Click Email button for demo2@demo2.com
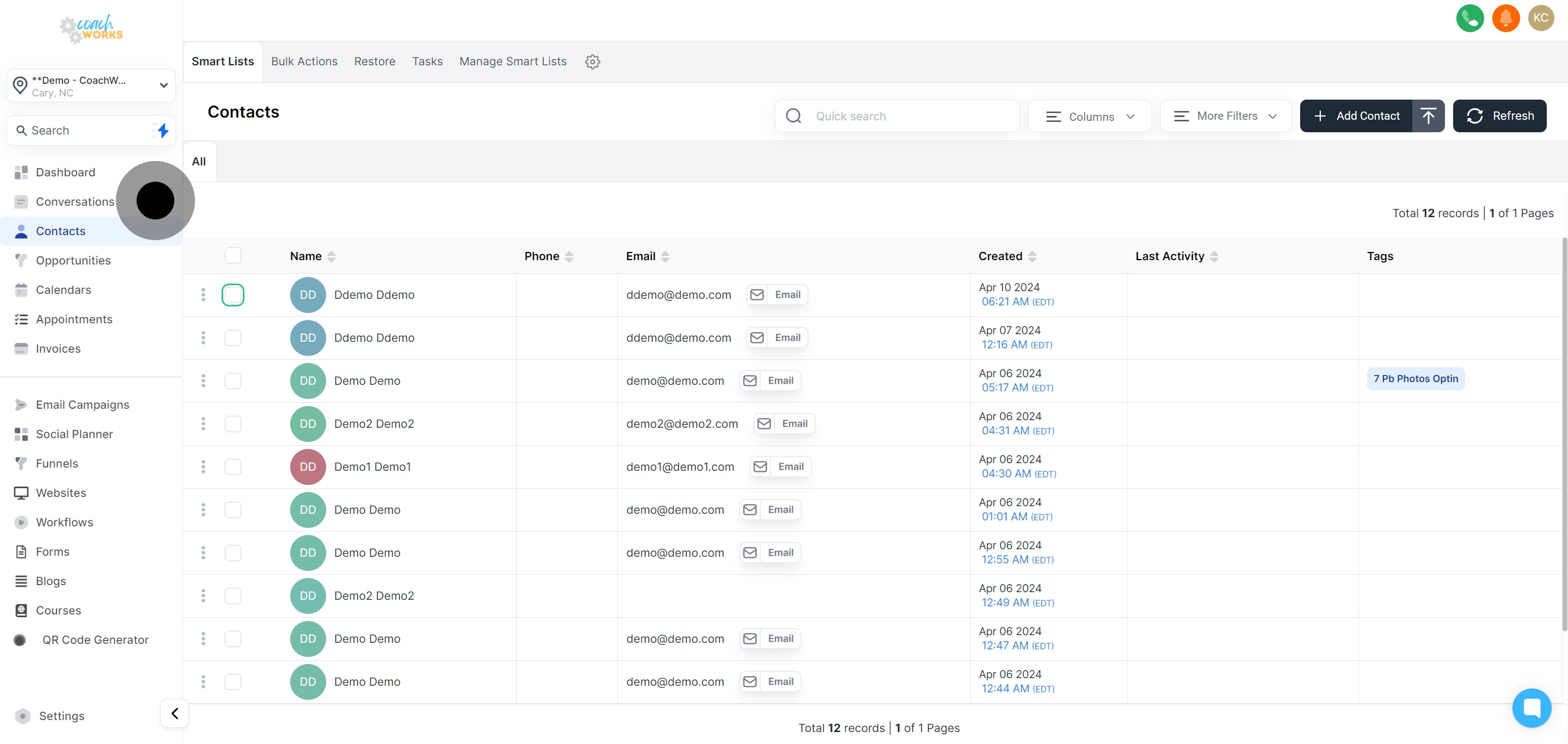The width and height of the screenshot is (1568, 744). click(x=784, y=423)
